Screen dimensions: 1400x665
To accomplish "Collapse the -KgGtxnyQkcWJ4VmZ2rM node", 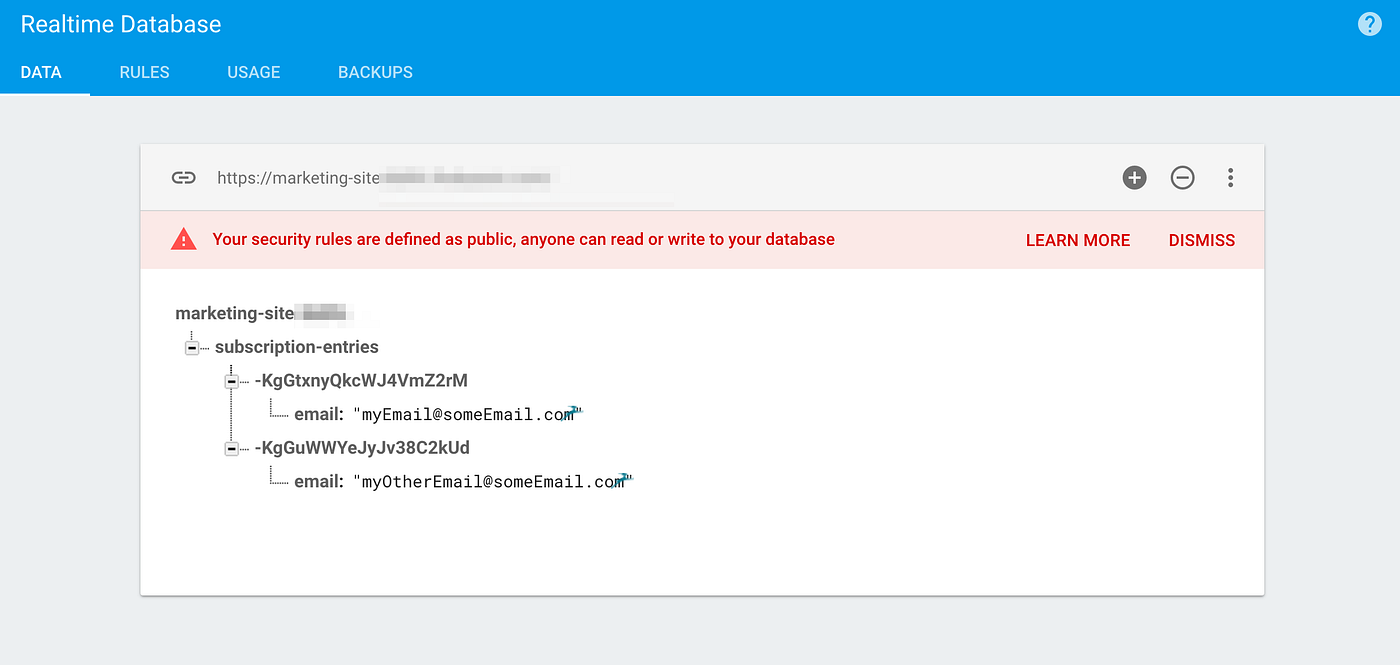I will 232,381.
